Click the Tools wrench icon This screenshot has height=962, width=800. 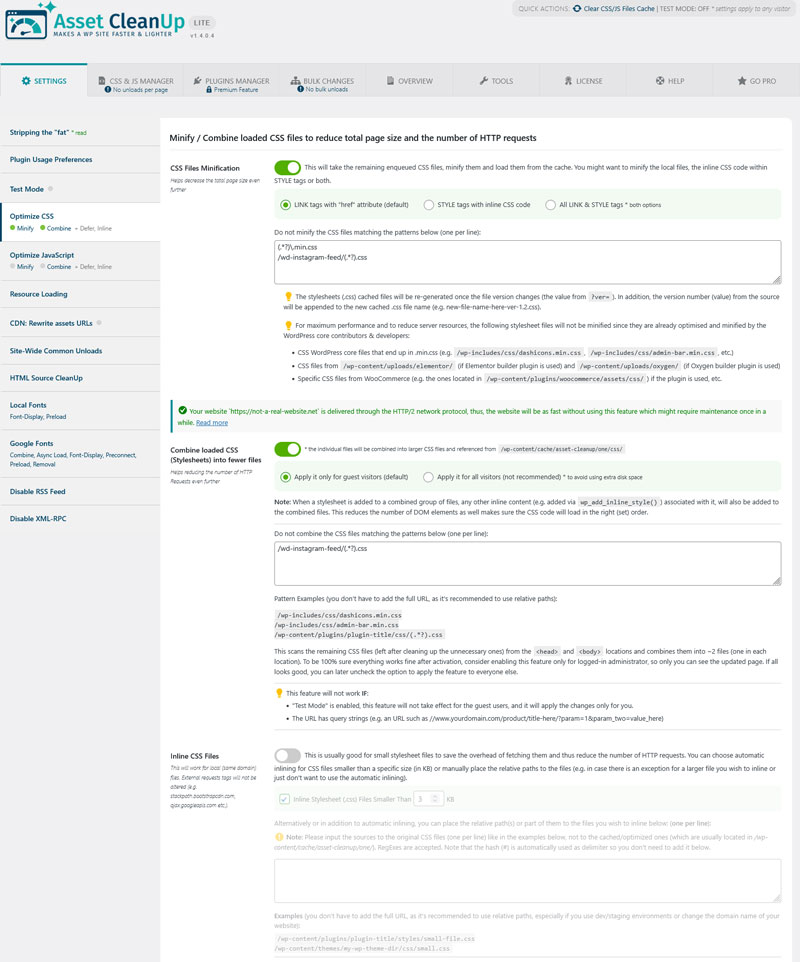[x=484, y=81]
